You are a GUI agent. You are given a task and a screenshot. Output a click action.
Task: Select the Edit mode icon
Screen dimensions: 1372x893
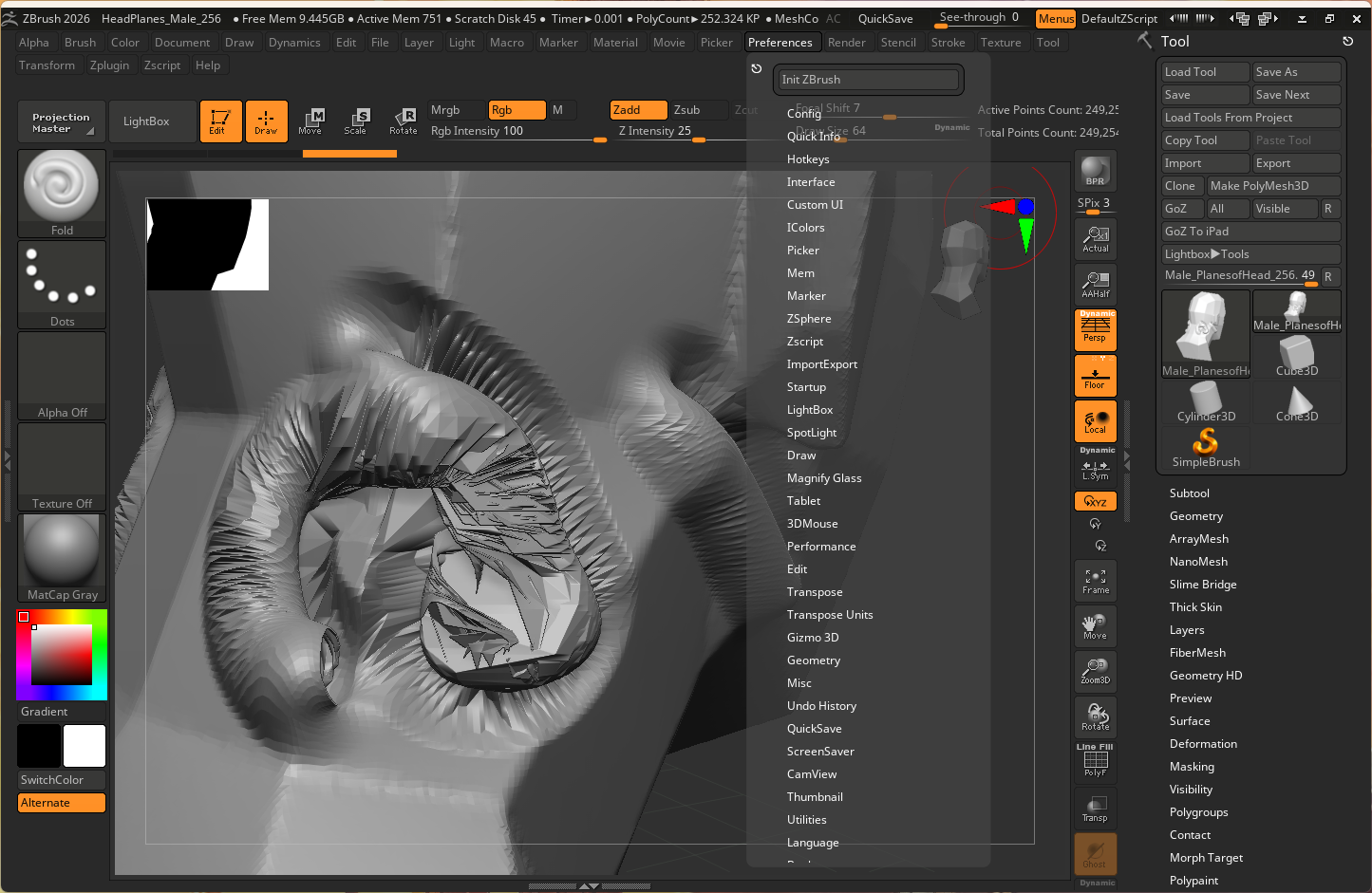220,121
